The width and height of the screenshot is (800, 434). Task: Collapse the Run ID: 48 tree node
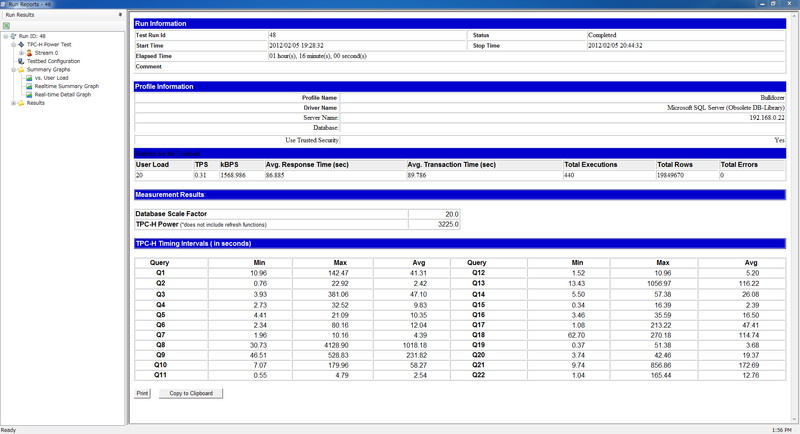tap(6, 36)
